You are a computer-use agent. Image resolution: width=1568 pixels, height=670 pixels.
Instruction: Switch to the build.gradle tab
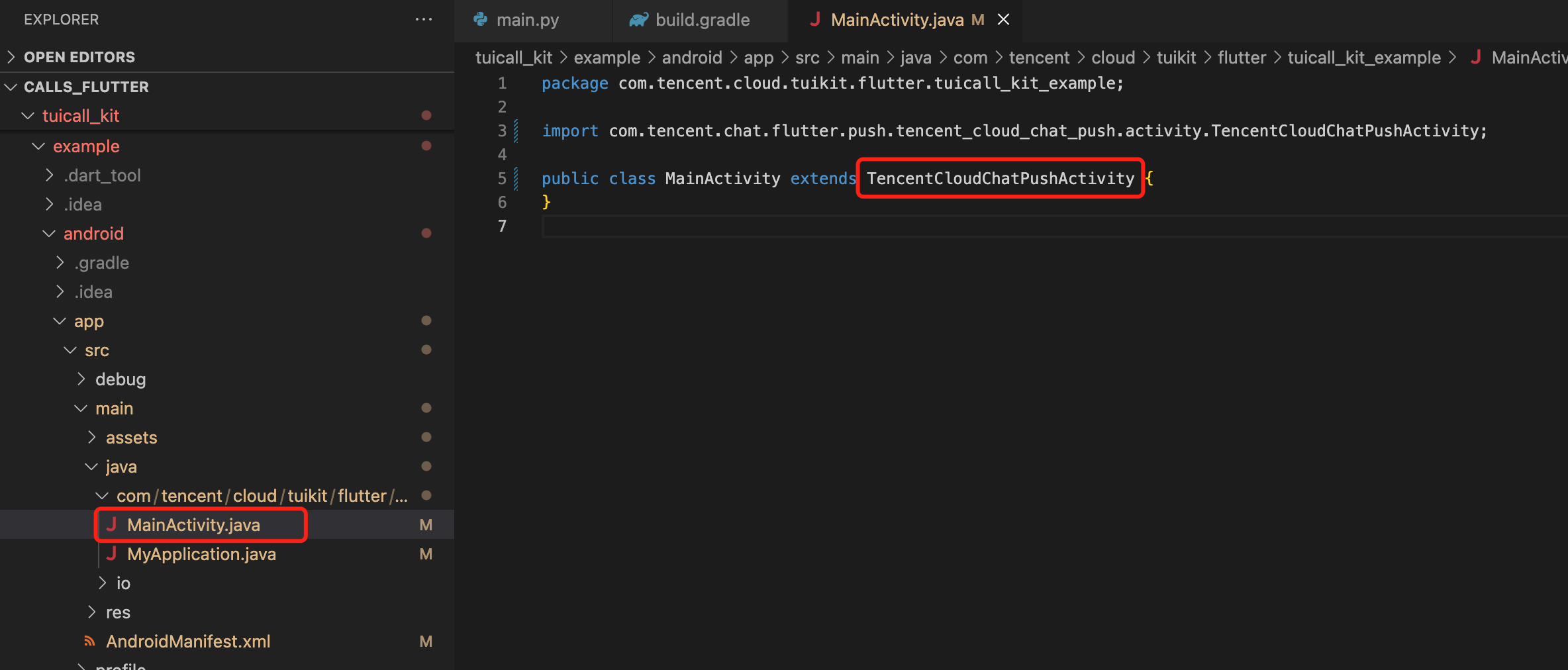[702, 20]
